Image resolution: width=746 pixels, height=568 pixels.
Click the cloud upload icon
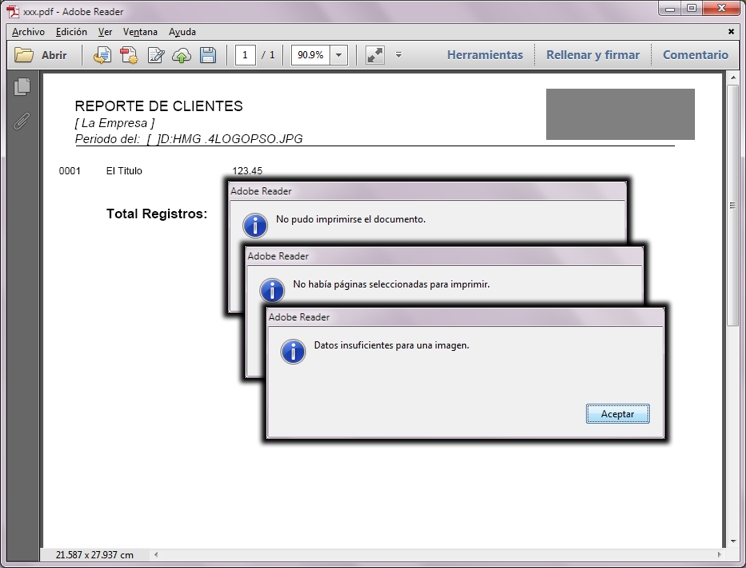(x=182, y=55)
